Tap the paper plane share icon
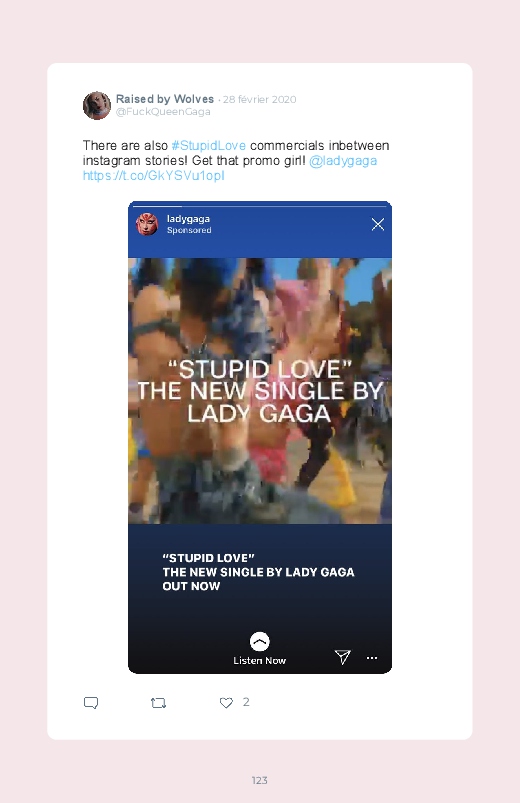Viewport: 520px width, 803px height. 342,657
